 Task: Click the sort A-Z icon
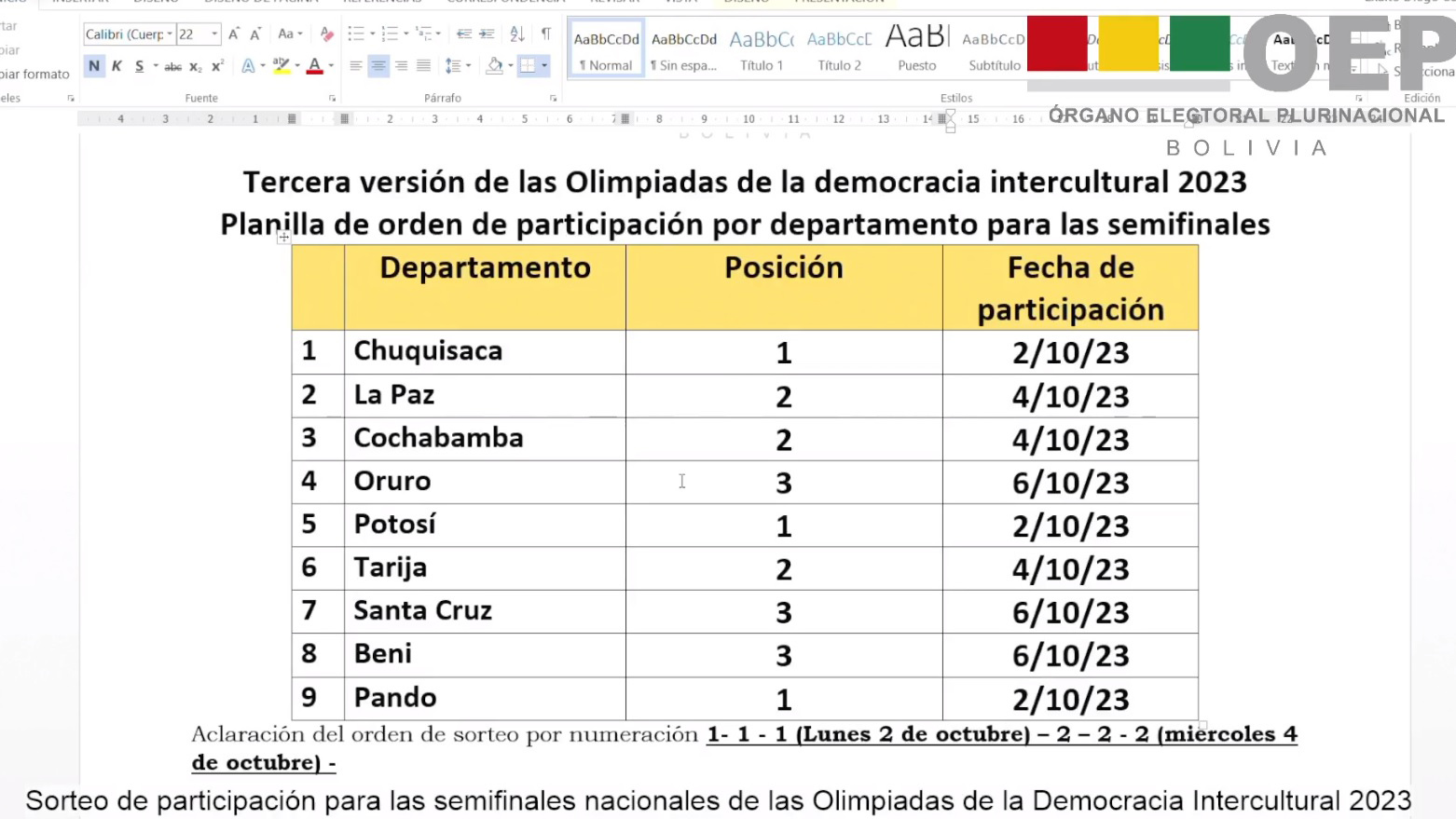pos(517,34)
